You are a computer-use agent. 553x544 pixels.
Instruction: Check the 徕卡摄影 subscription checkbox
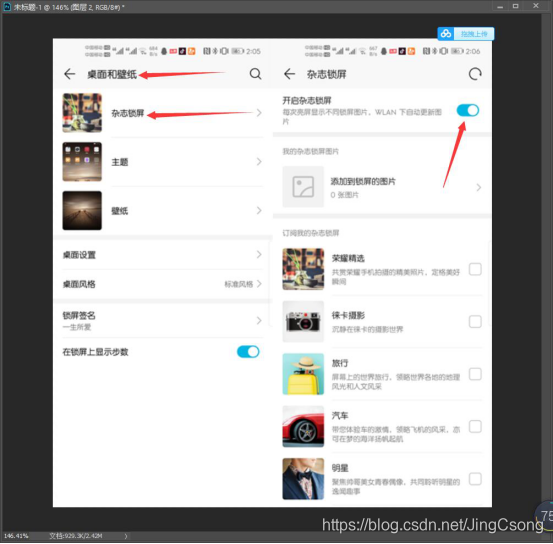point(475,321)
